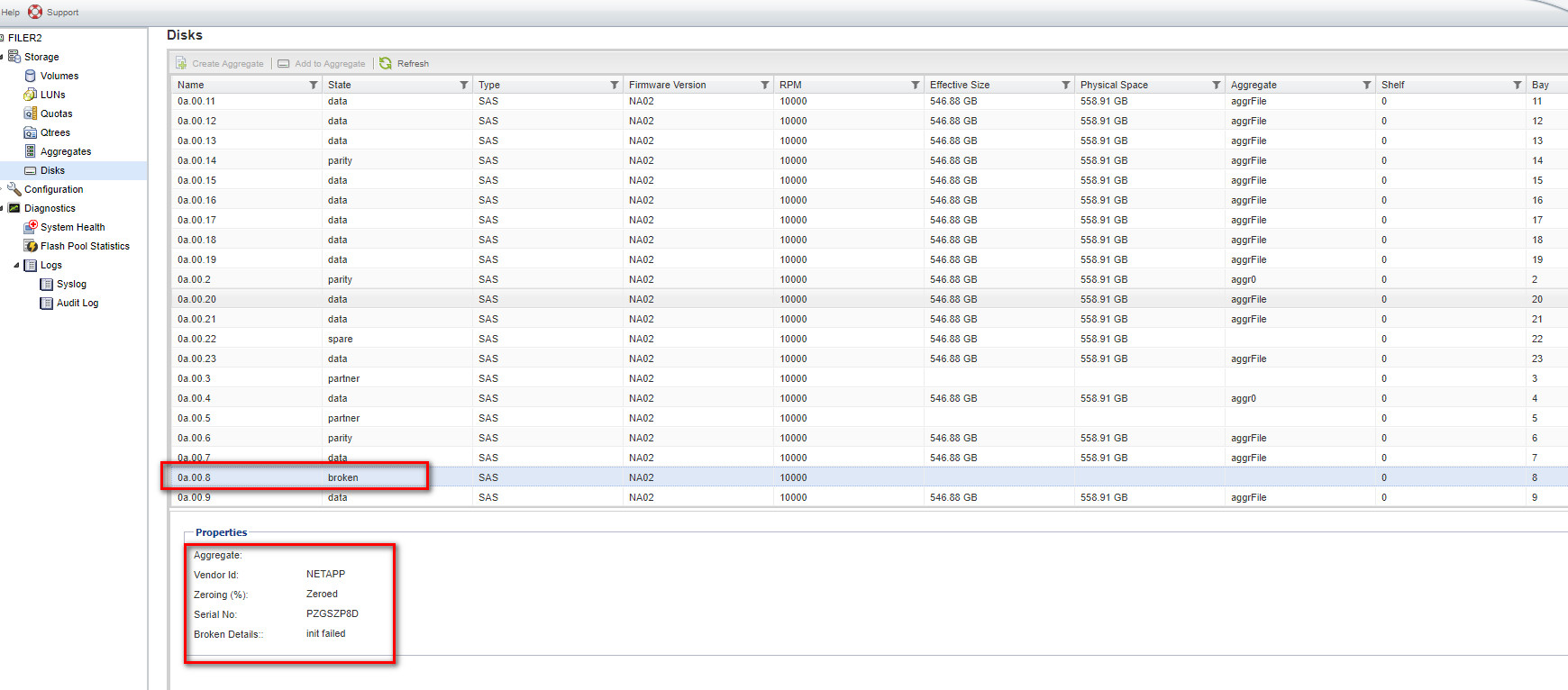1568x690 pixels.
Task: Open the Audit Log entry
Action: [77, 303]
